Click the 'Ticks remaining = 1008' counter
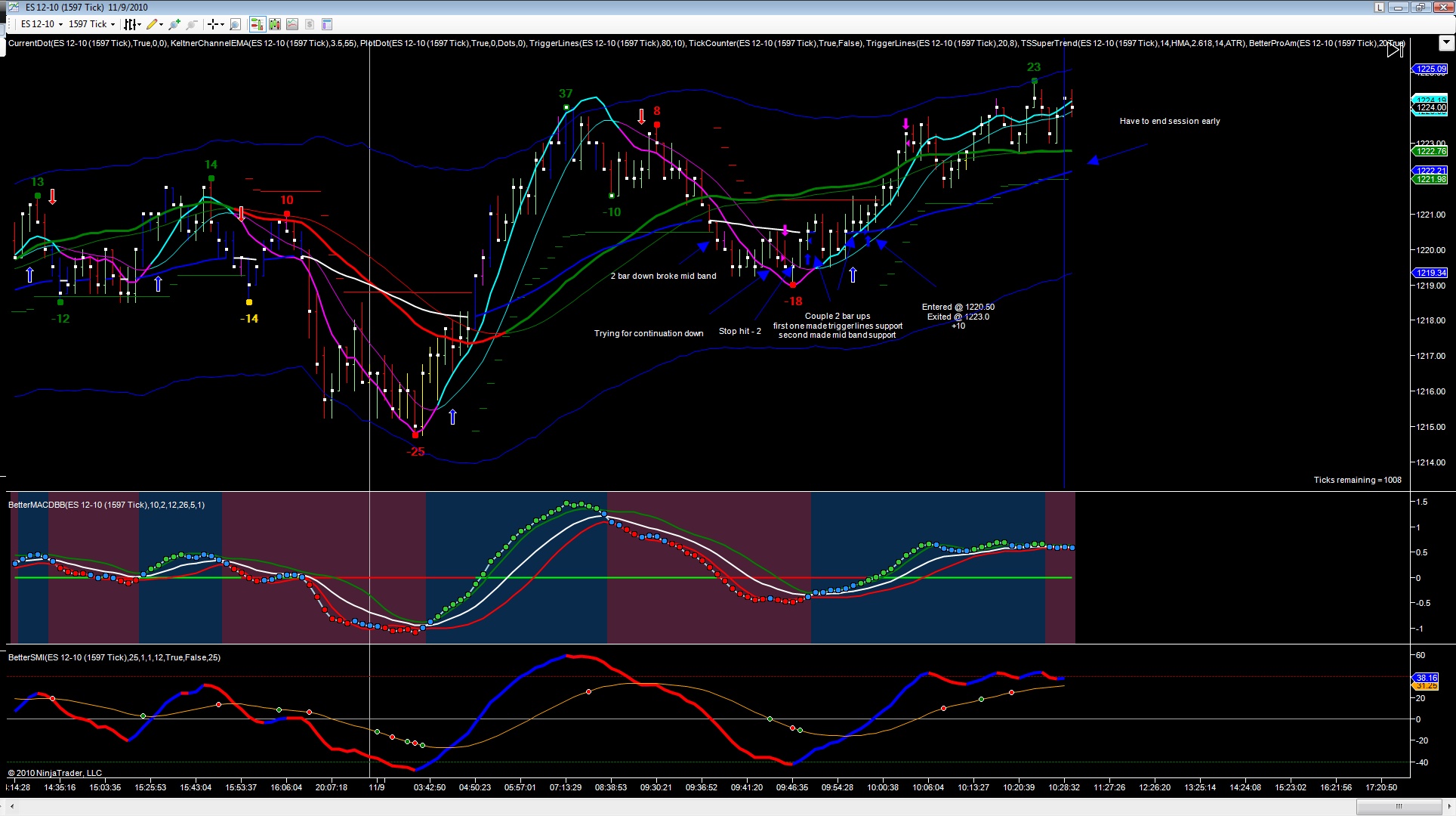The height and width of the screenshot is (816, 1456). coord(1357,480)
